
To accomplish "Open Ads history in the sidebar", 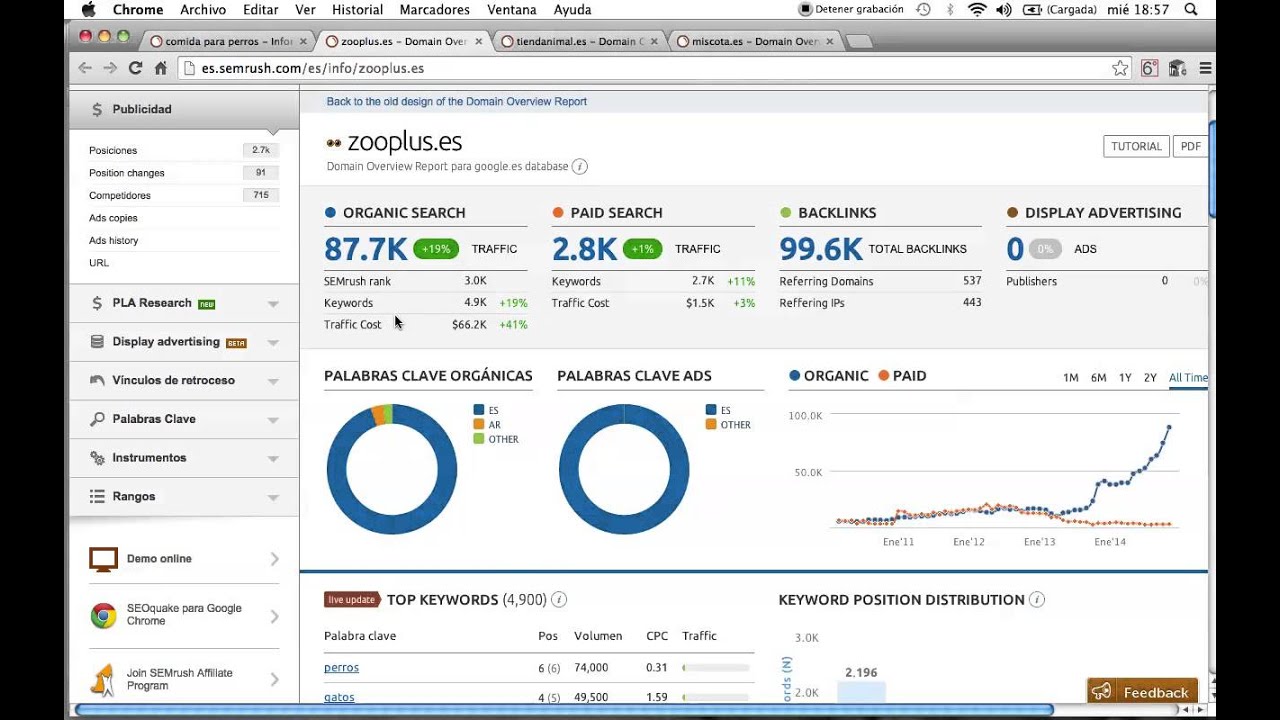I will (x=113, y=240).
